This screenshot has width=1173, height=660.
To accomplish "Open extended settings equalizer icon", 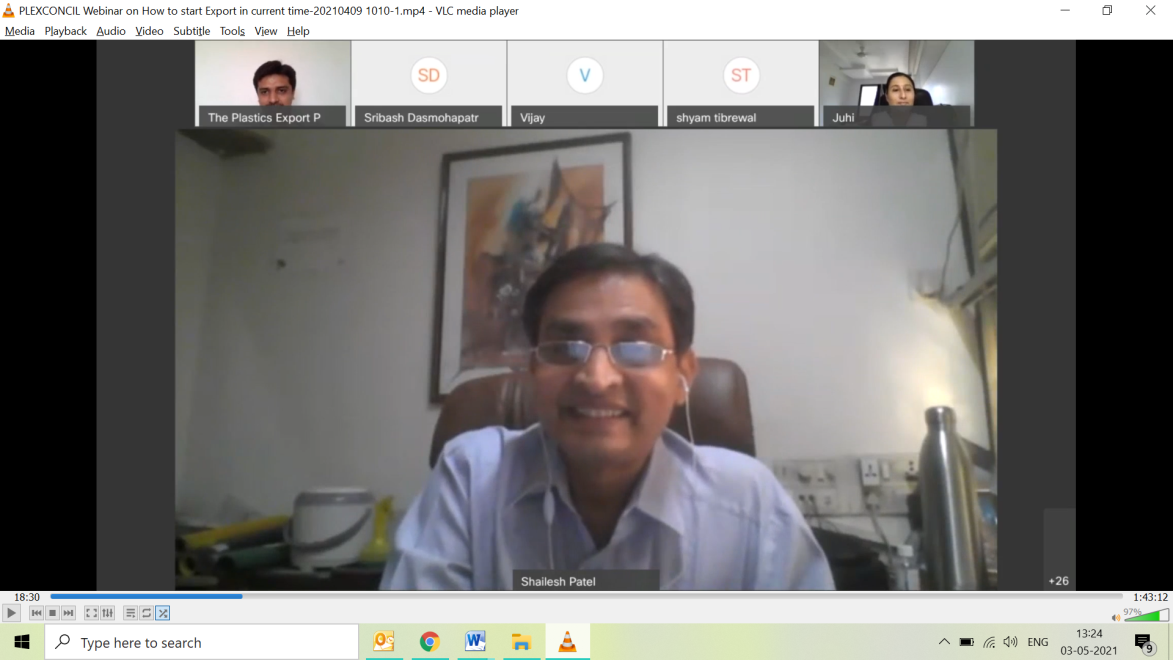I will 108,613.
